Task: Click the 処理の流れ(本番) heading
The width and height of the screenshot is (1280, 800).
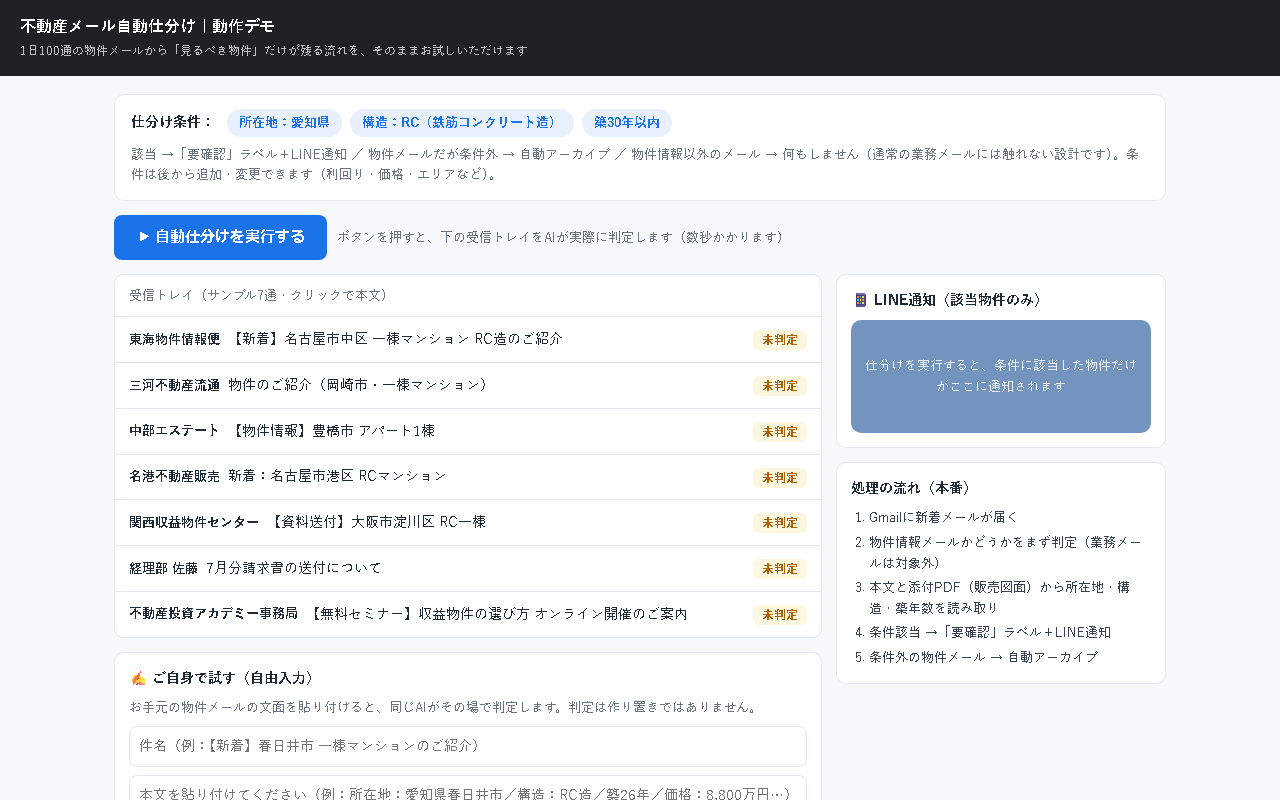Action: 912,488
